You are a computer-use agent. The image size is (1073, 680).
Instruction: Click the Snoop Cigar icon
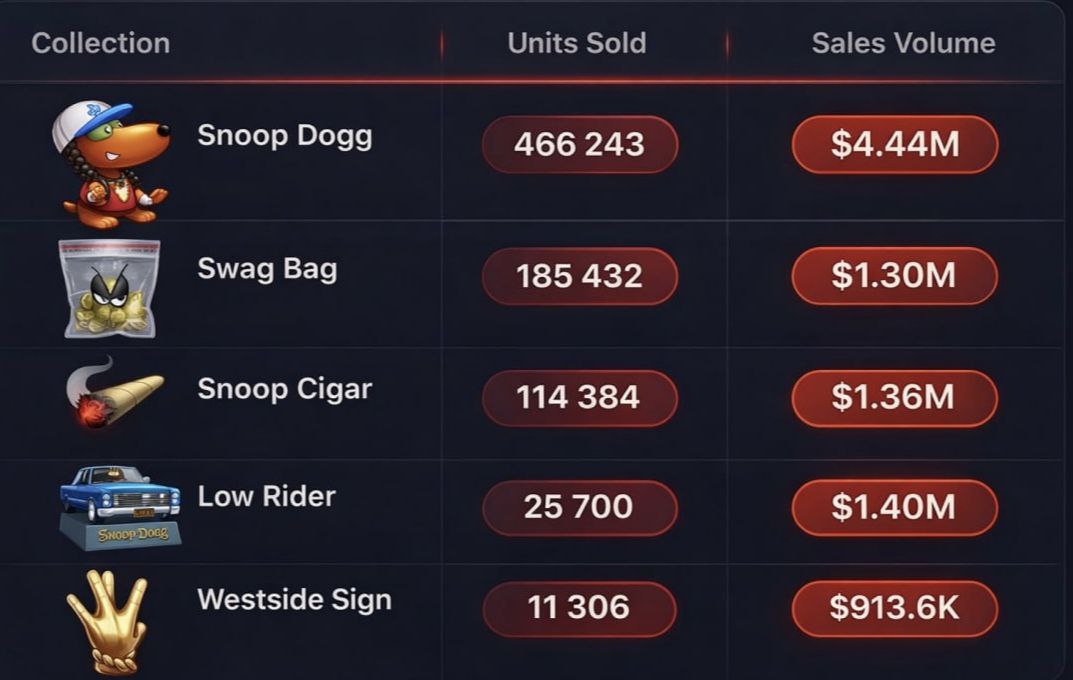113,392
